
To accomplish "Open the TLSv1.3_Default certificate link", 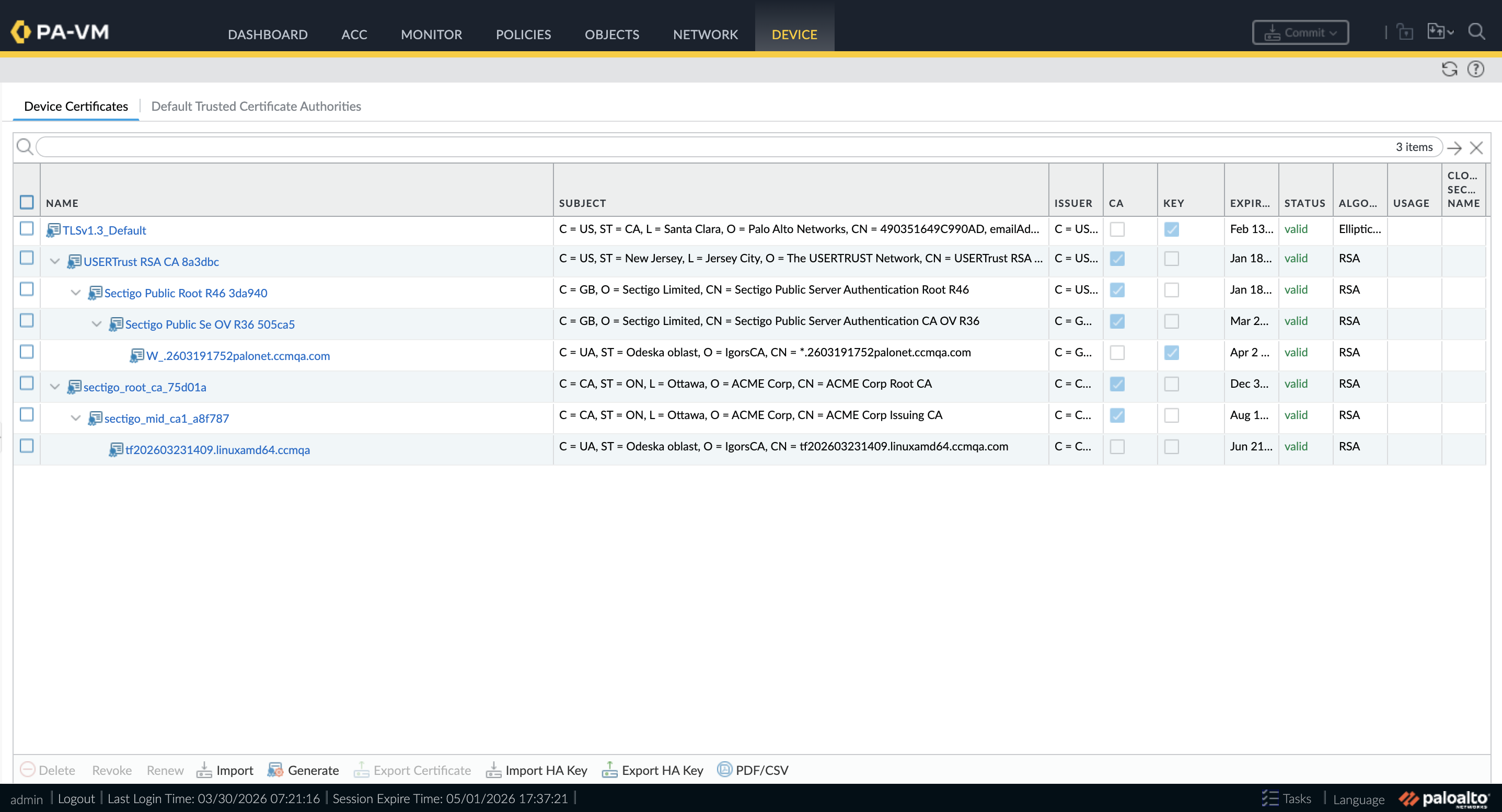I will point(105,231).
